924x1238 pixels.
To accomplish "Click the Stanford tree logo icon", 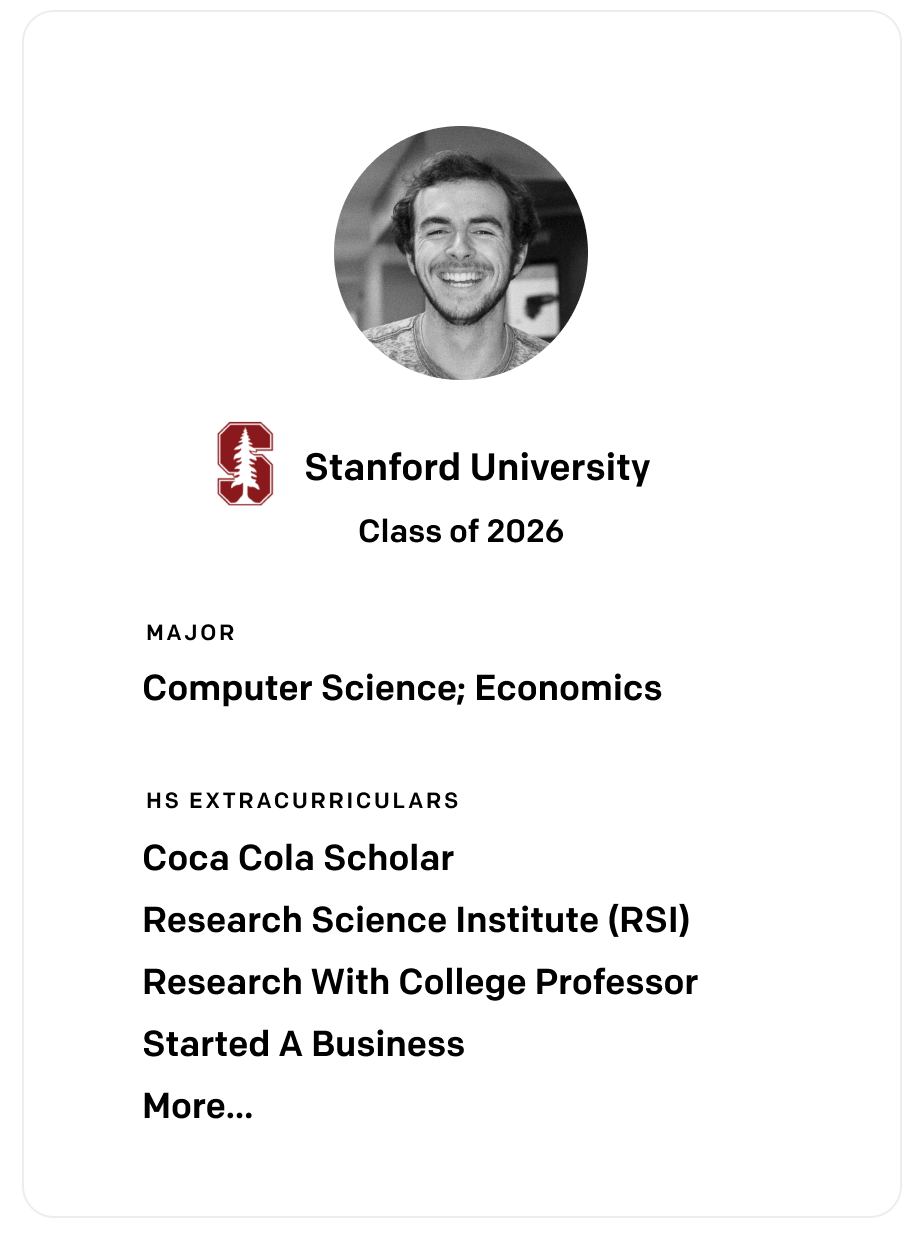I will pyautogui.click(x=245, y=463).
